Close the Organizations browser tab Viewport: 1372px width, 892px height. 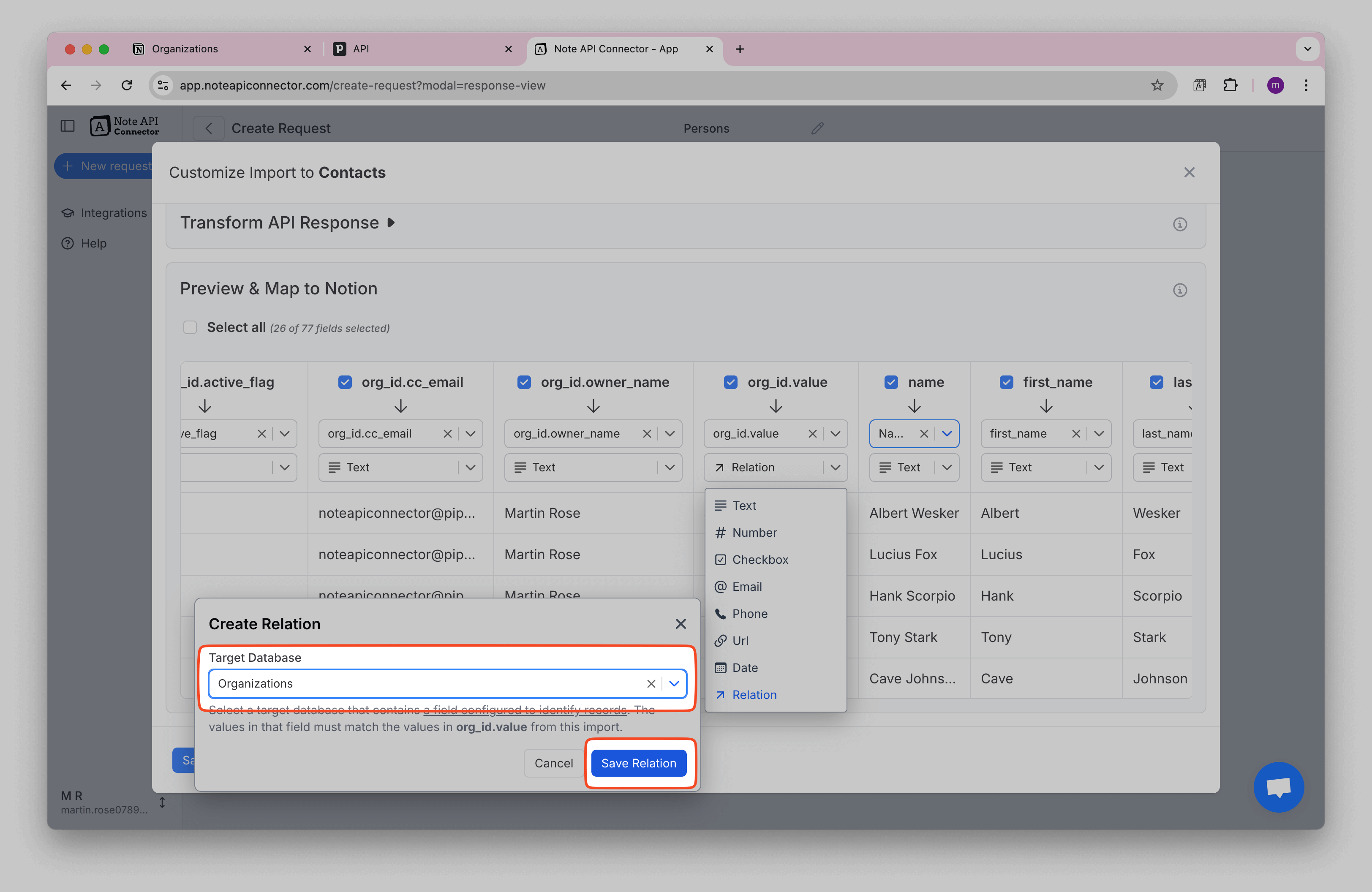point(307,49)
